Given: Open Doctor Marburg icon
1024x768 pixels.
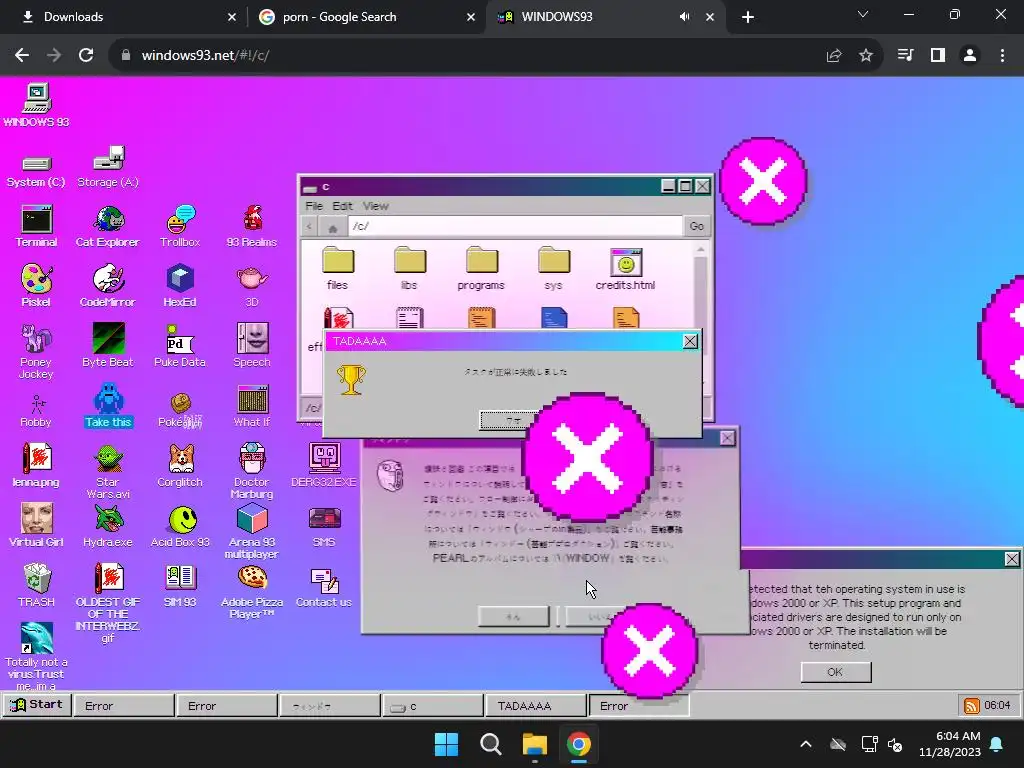Looking at the screenshot, I should 251,472.
